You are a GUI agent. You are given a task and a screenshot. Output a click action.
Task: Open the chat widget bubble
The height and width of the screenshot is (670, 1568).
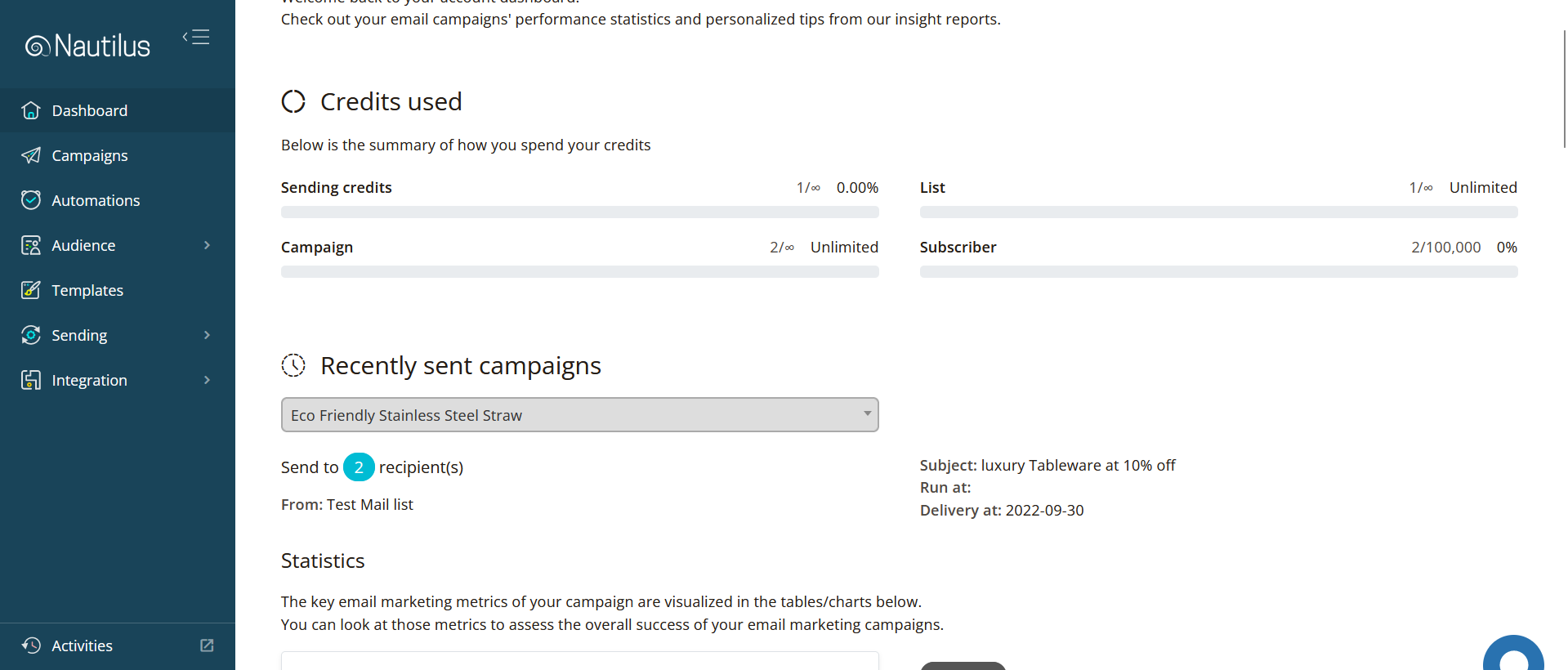1513,657
